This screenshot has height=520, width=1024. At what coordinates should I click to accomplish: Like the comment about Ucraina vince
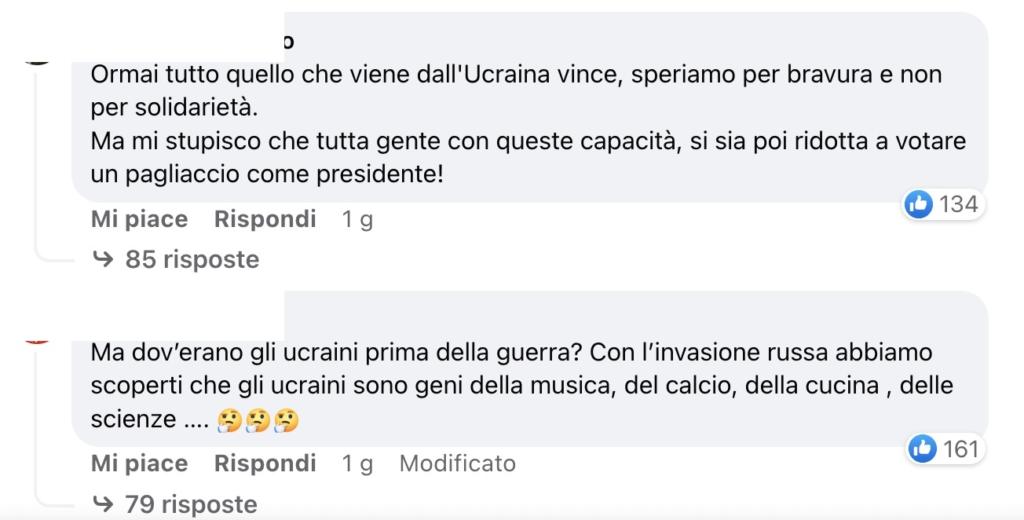point(139,219)
